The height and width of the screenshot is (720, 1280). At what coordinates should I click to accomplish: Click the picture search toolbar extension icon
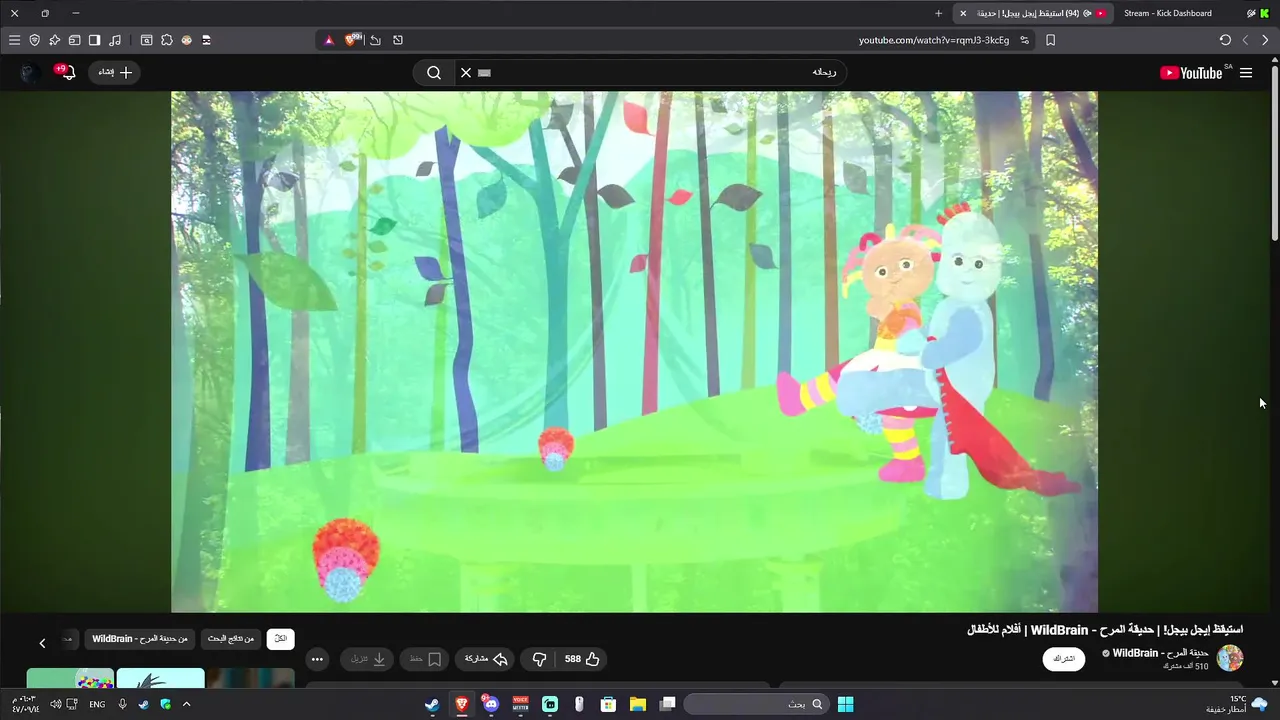(146, 40)
